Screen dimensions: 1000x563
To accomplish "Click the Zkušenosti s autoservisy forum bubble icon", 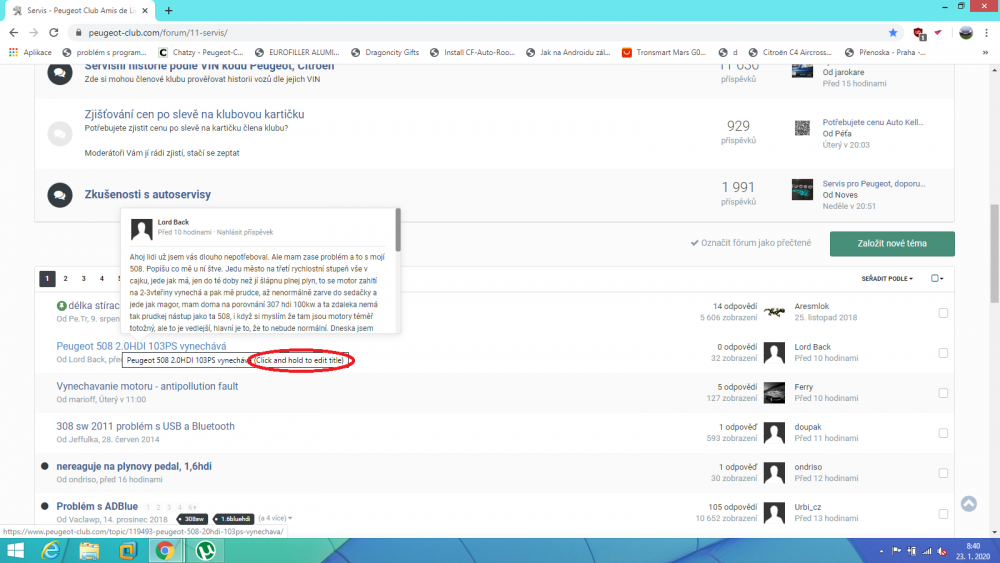I will click(x=60, y=194).
